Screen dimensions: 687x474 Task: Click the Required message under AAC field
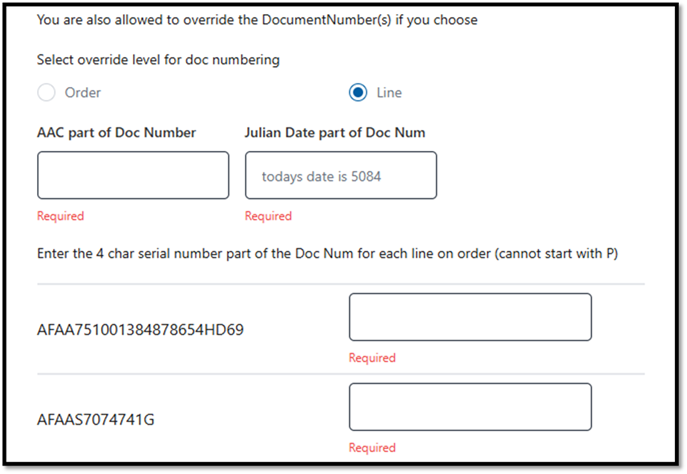pos(60,216)
